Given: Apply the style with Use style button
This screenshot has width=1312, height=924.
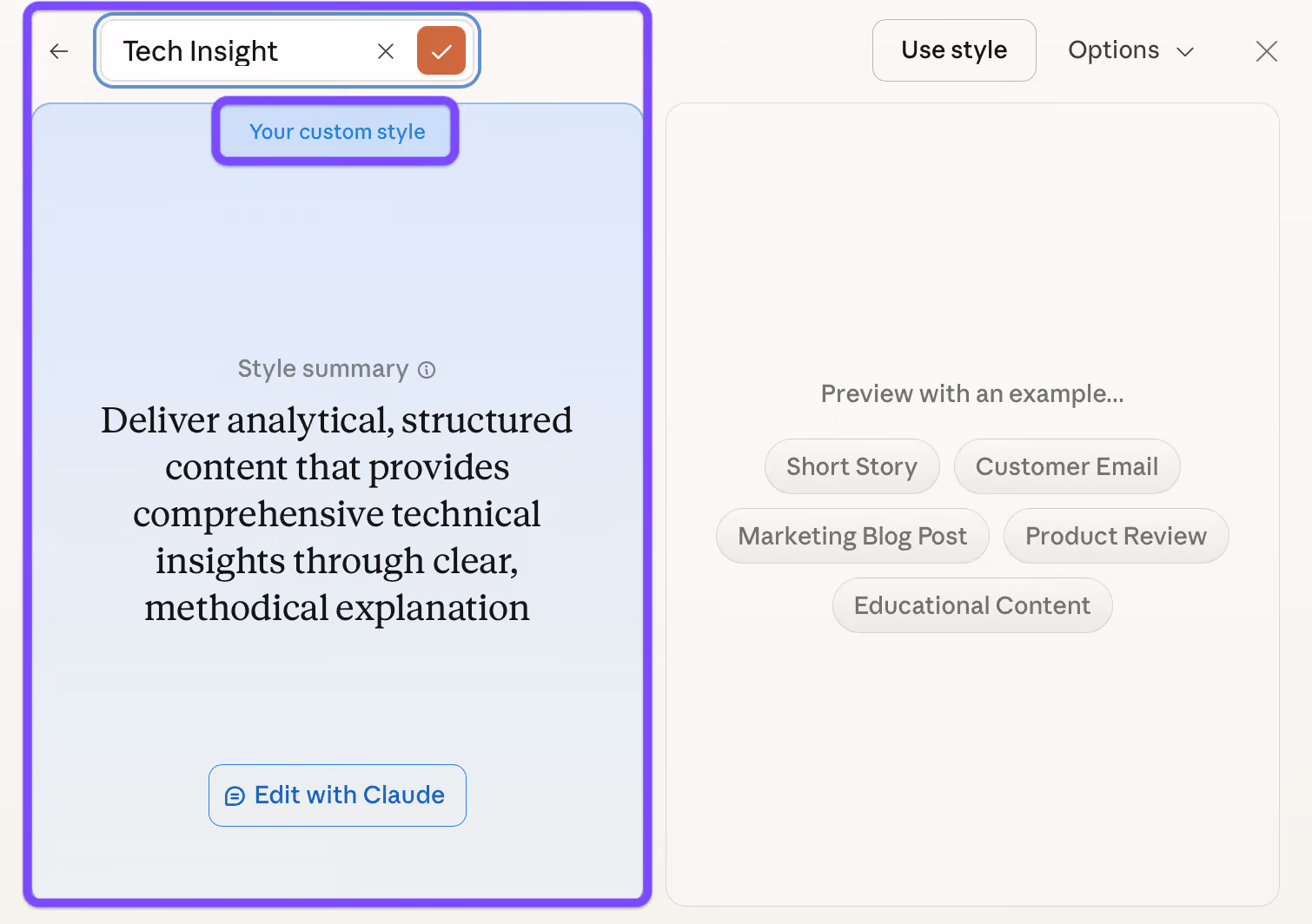Looking at the screenshot, I should 954,50.
